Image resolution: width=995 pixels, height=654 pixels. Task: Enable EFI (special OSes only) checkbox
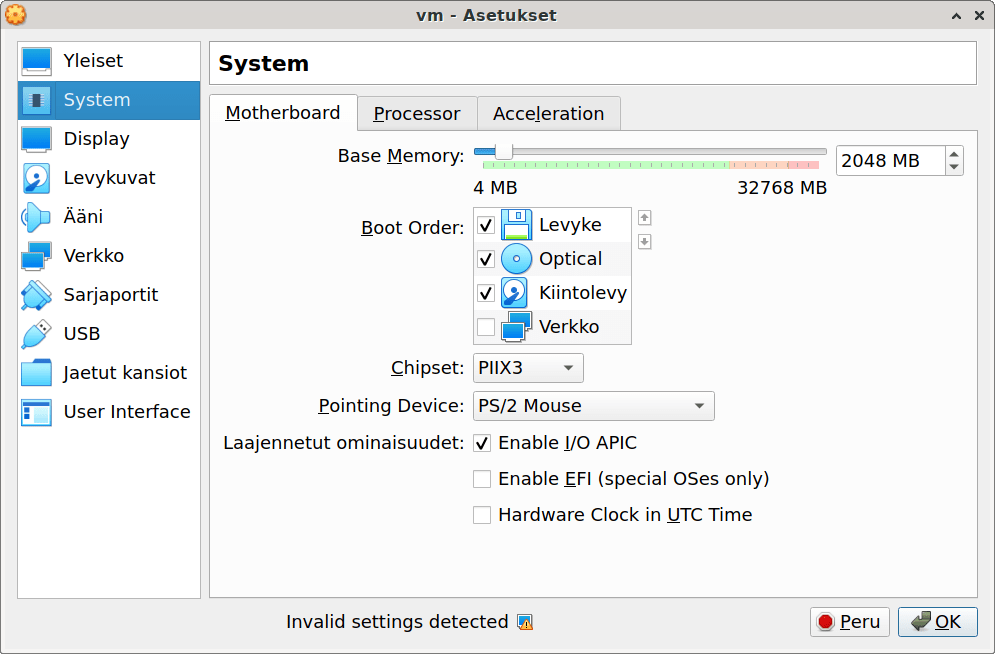click(x=482, y=479)
